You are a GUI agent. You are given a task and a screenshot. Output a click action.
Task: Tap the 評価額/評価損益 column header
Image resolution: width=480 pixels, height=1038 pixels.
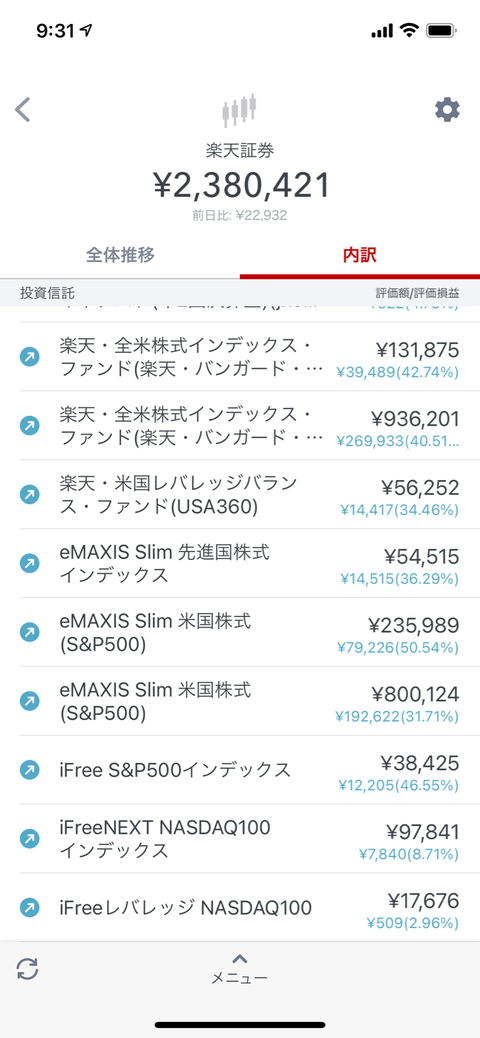click(417, 293)
